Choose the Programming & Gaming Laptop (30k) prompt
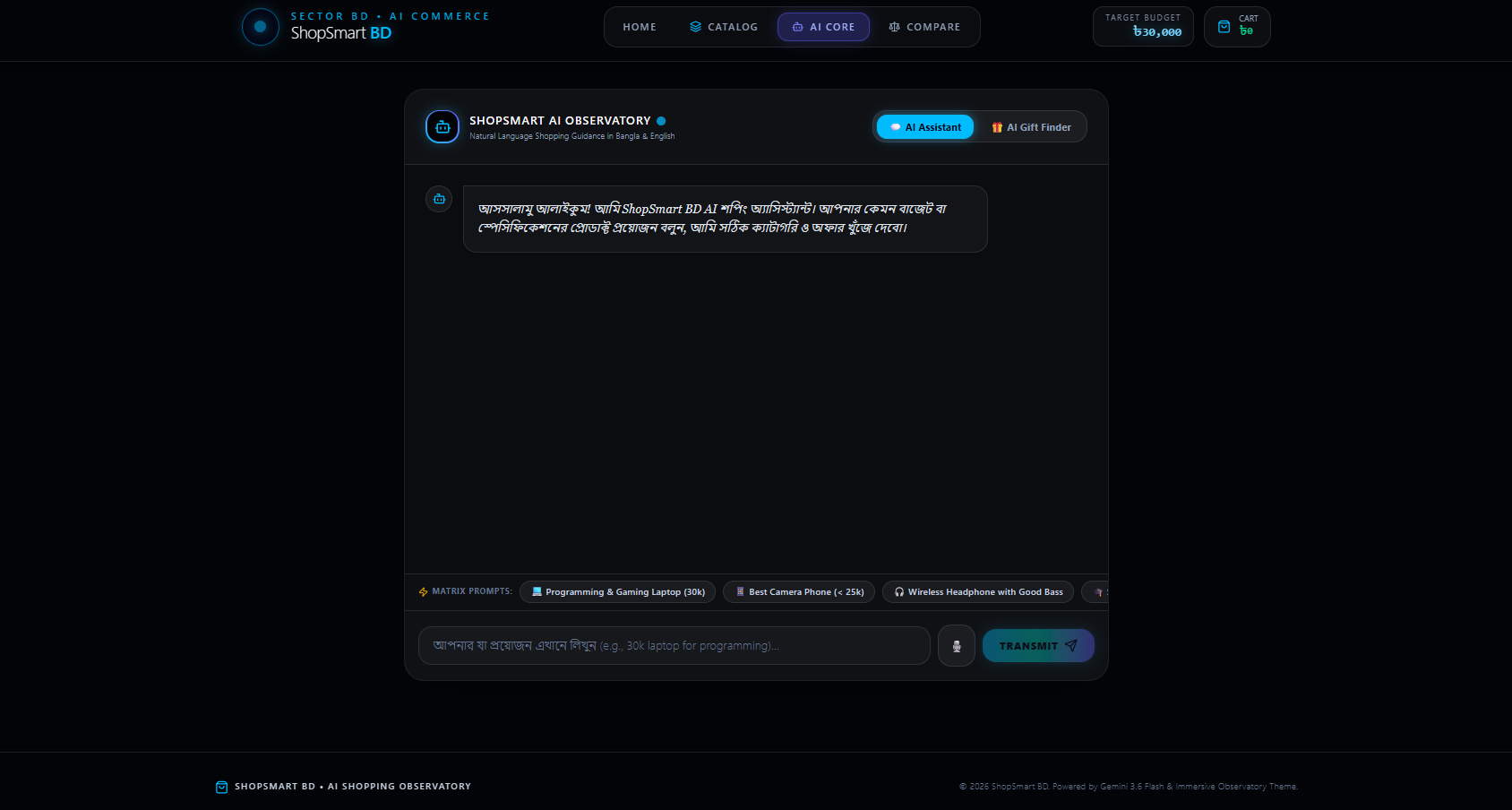1512x810 pixels. click(617, 592)
